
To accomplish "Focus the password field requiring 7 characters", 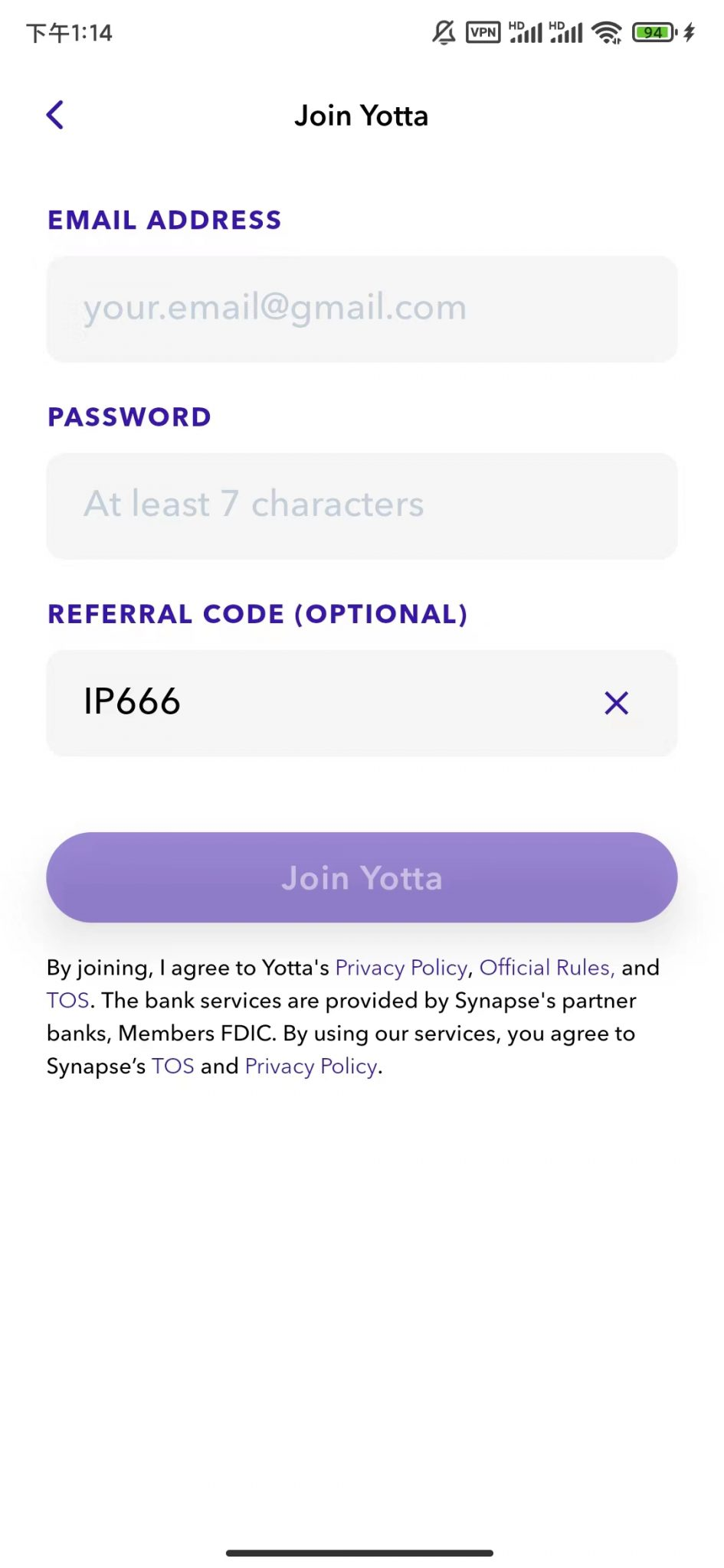I will pos(362,505).
